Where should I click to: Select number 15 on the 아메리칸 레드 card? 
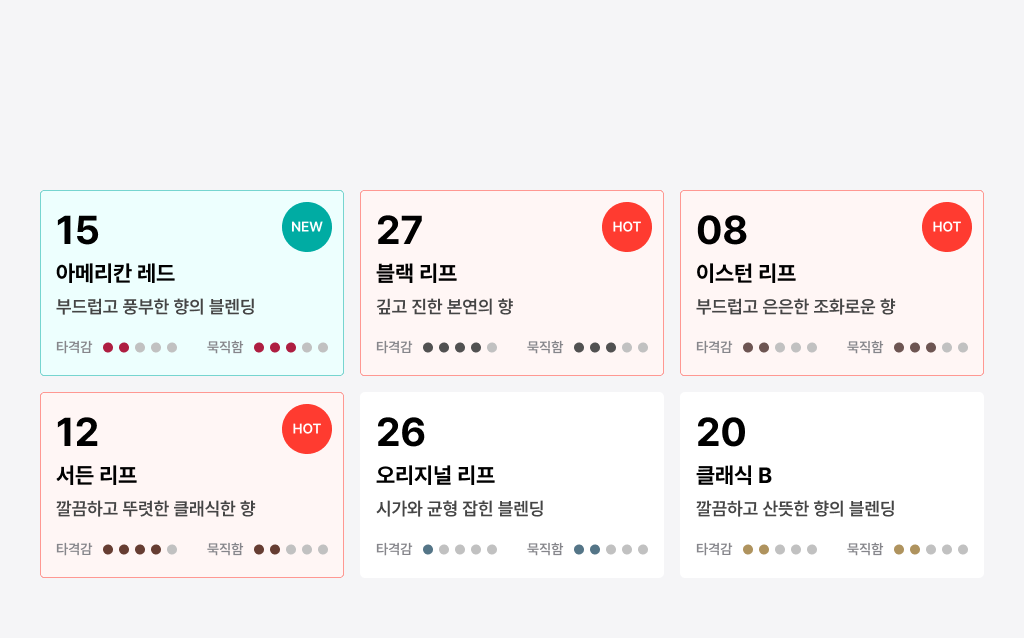click(77, 230)
